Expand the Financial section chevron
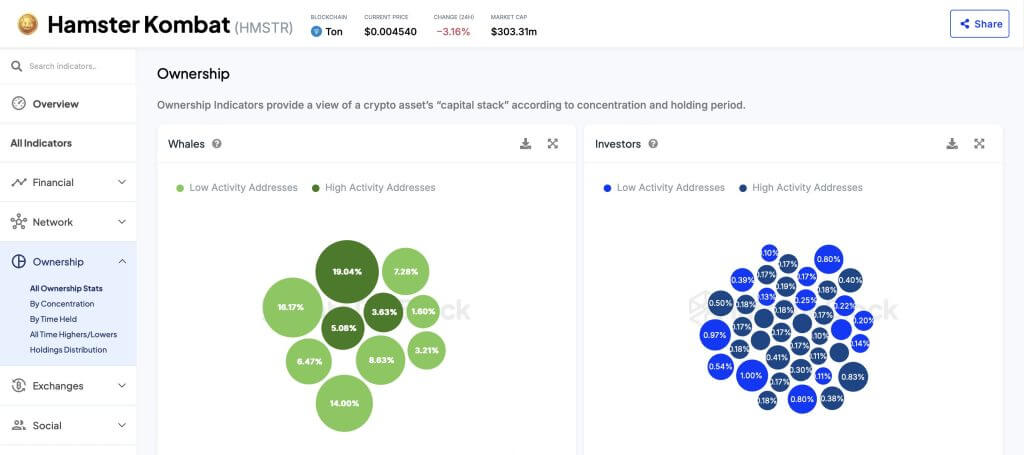 121,182
